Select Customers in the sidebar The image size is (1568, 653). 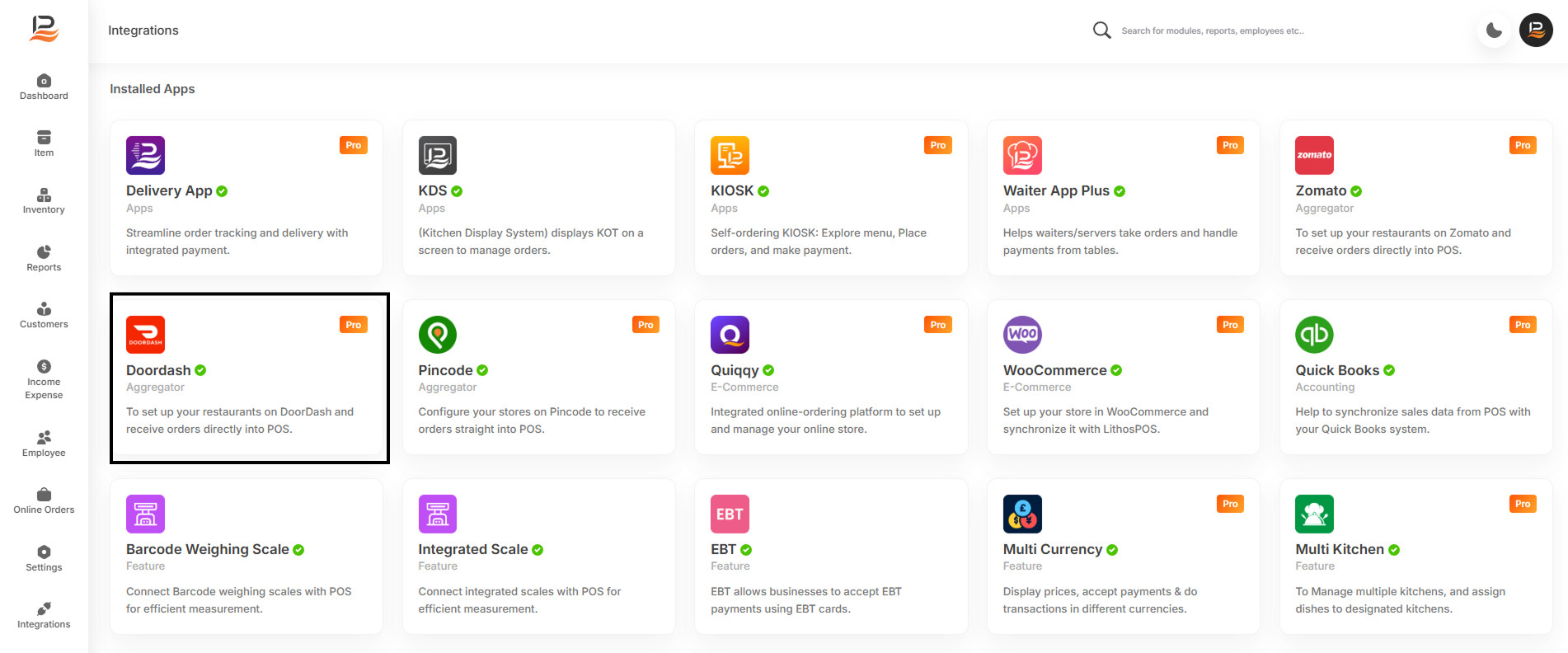pyautogui.click(x=44, y=316)
